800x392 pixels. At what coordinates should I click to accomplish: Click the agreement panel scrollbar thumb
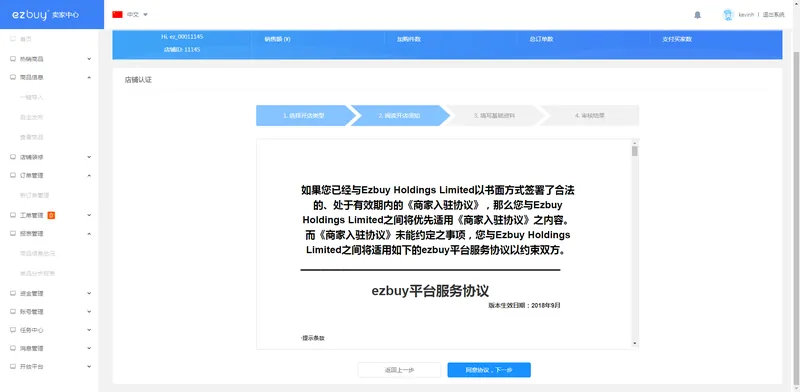pyautogui.click(x=635, y=151)
